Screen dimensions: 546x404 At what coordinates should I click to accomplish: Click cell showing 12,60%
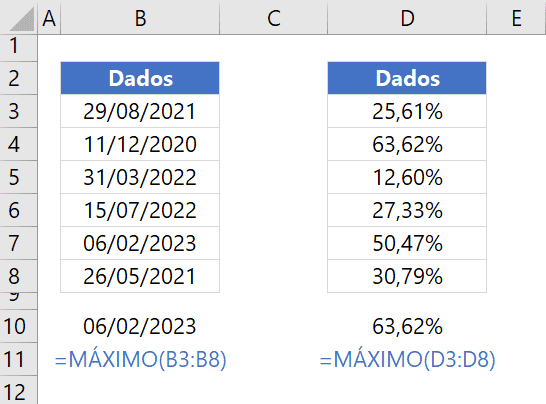coord(407,177)
